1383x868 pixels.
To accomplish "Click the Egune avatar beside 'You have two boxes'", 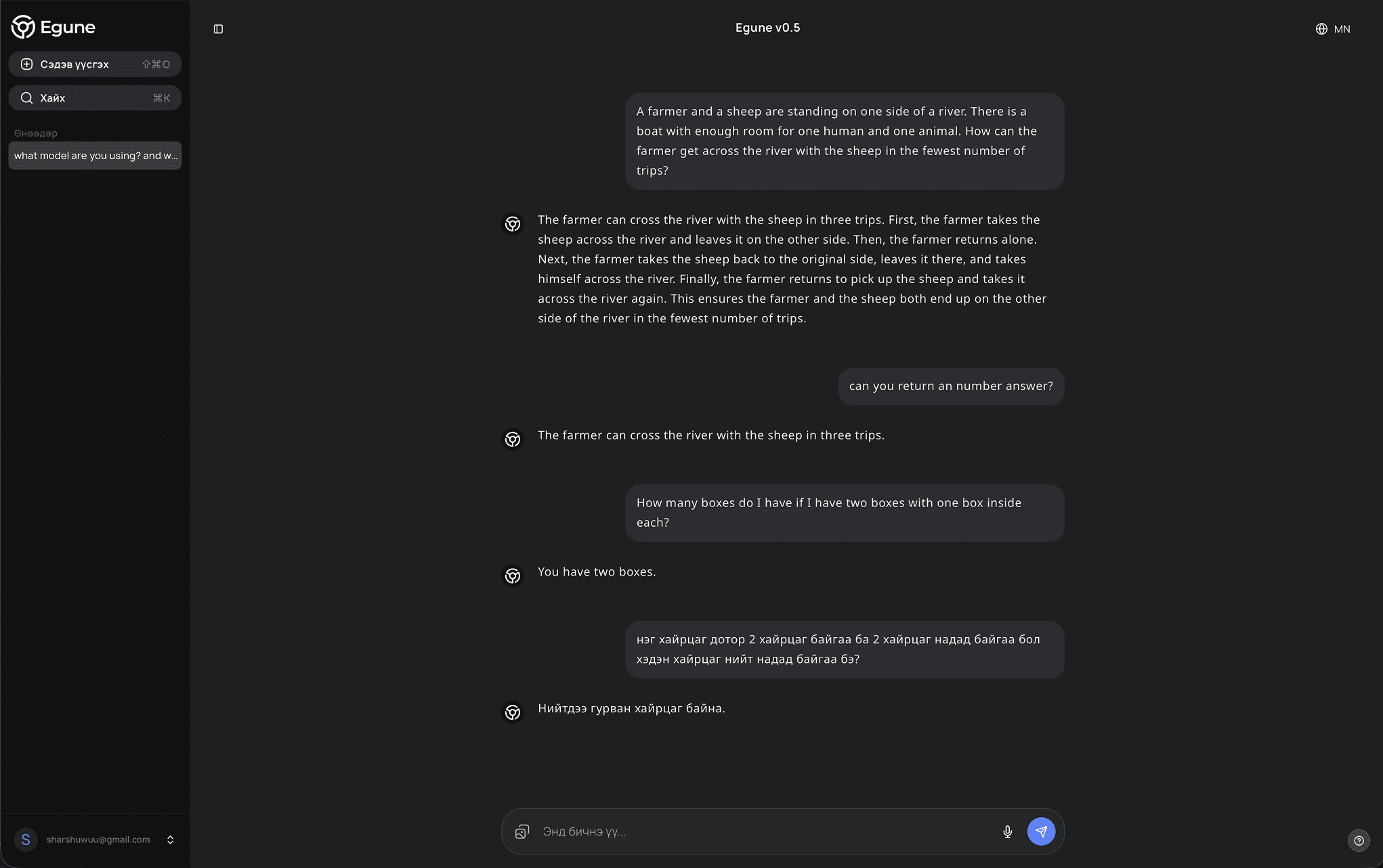I will [x=513, y=576].
